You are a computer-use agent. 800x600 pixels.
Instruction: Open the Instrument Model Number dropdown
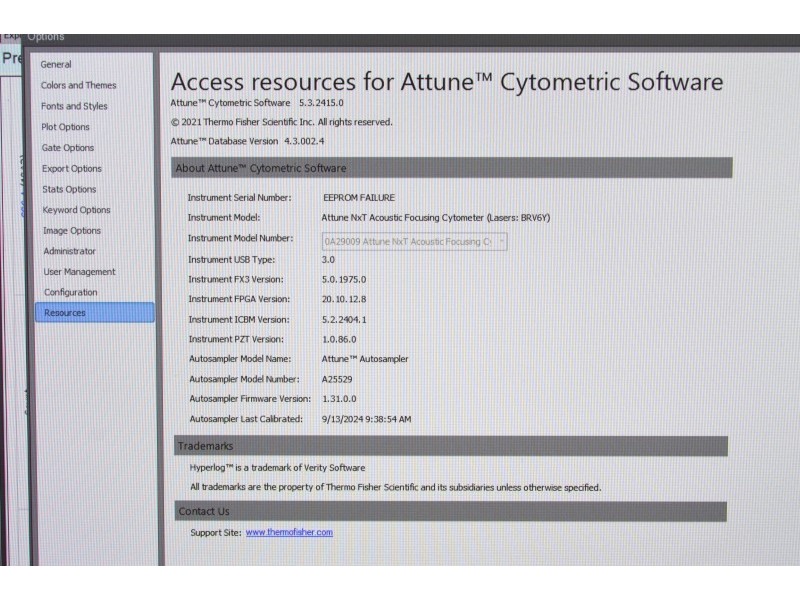414,242
